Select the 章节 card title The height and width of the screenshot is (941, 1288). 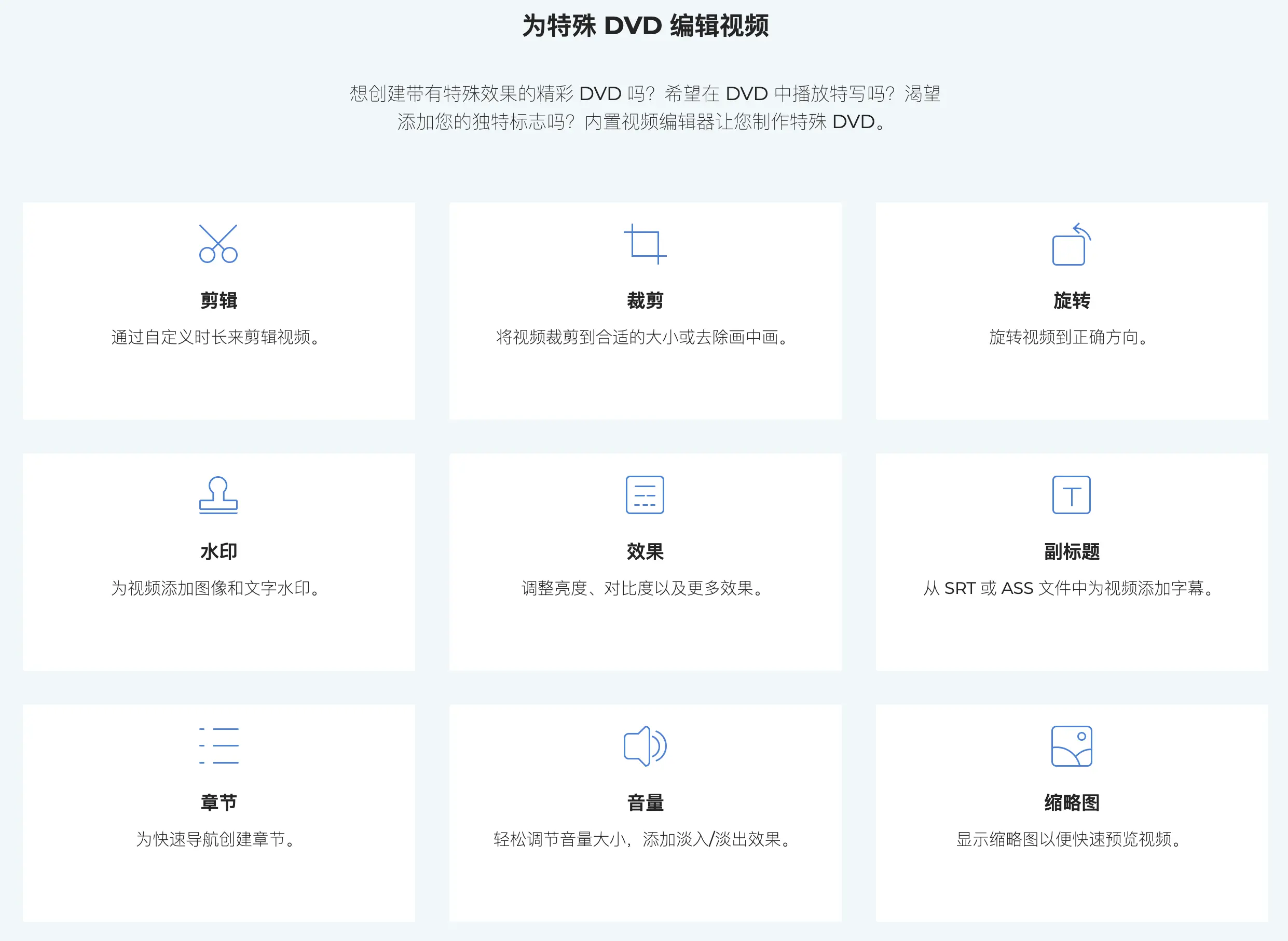(x=218, y=802)
